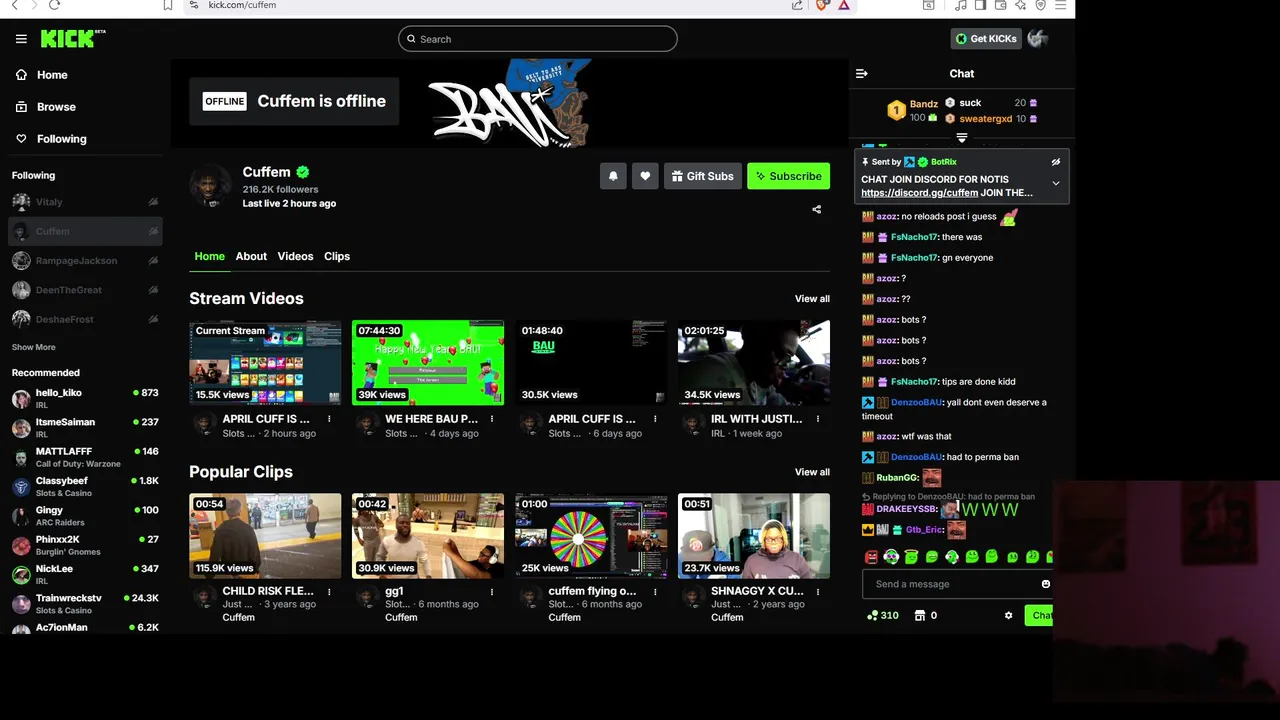Open options menu for cuffem flying clip
1280x720 pixels.
click(x=654, y=591)
